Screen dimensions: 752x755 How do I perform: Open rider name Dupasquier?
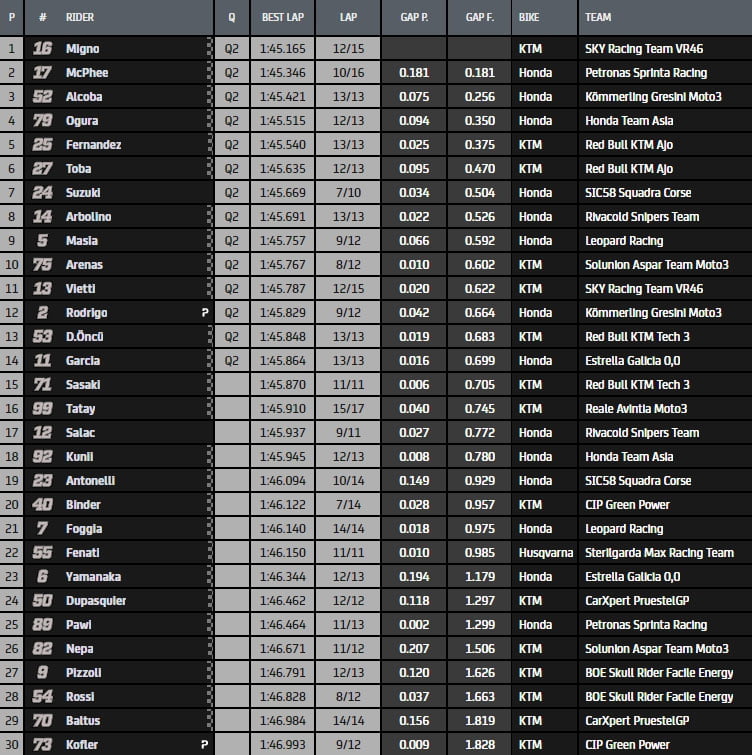(x=96, y=600)
